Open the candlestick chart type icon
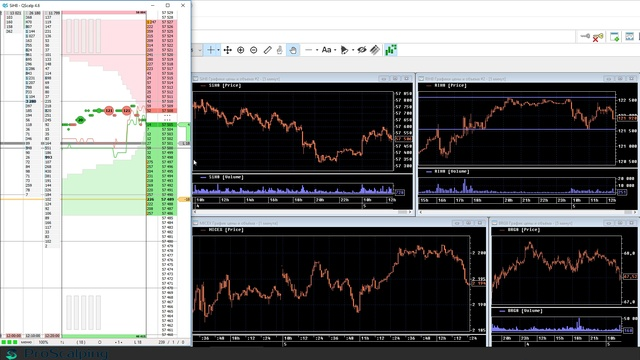The width and height of the screenshot is (640, 360). (x=391, y=50)
